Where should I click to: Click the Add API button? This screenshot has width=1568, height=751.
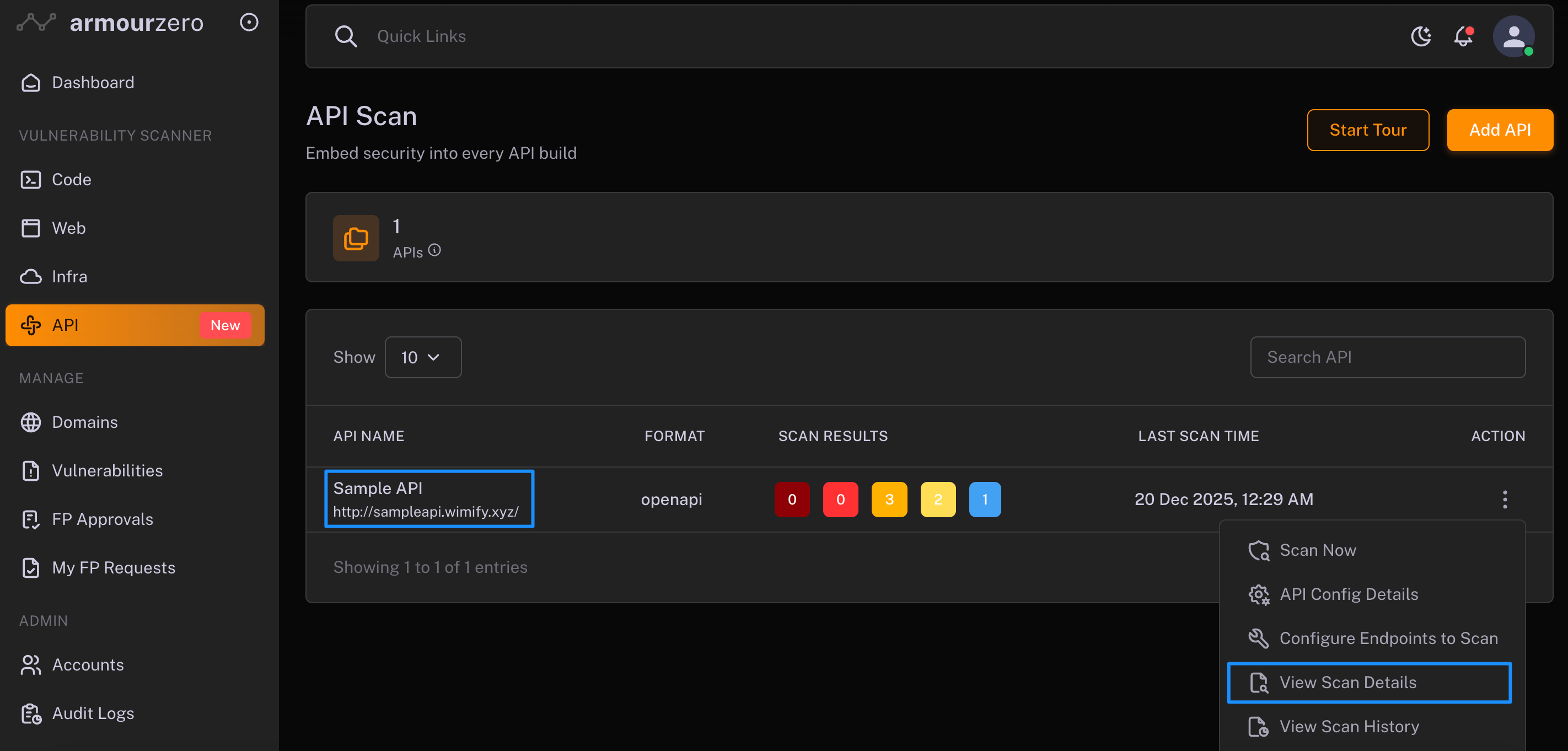point(1499,130)
